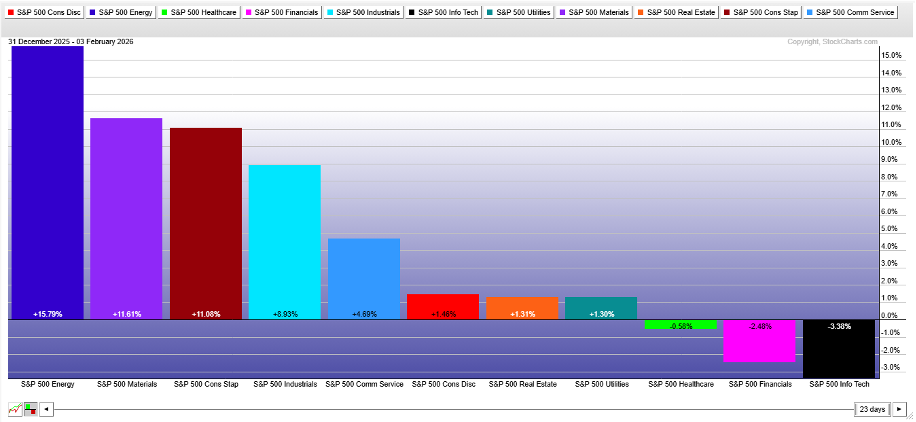The image size is (916, 422).
Task: Toggle S&P 500 Cons Disc legend button
Action: pos(43,12)
